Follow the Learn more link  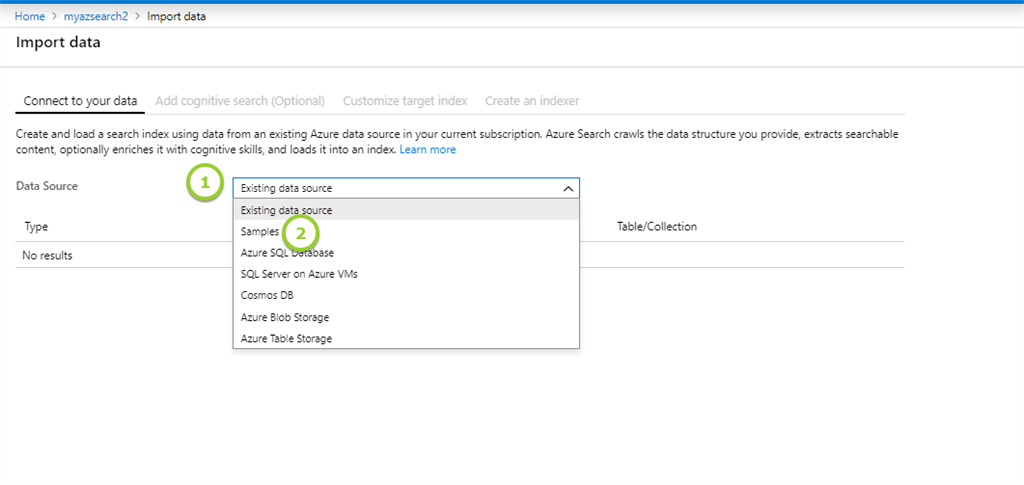tap(428, 149)
